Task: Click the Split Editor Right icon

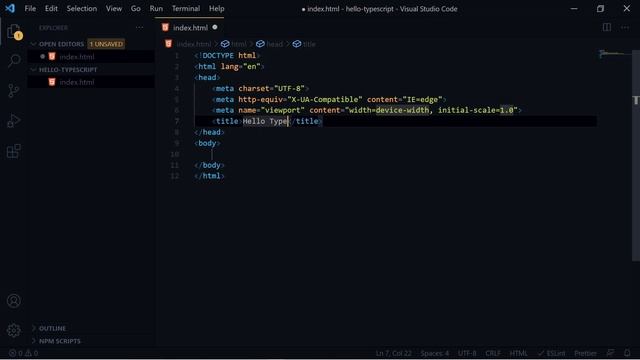Action: click(607, 27)
